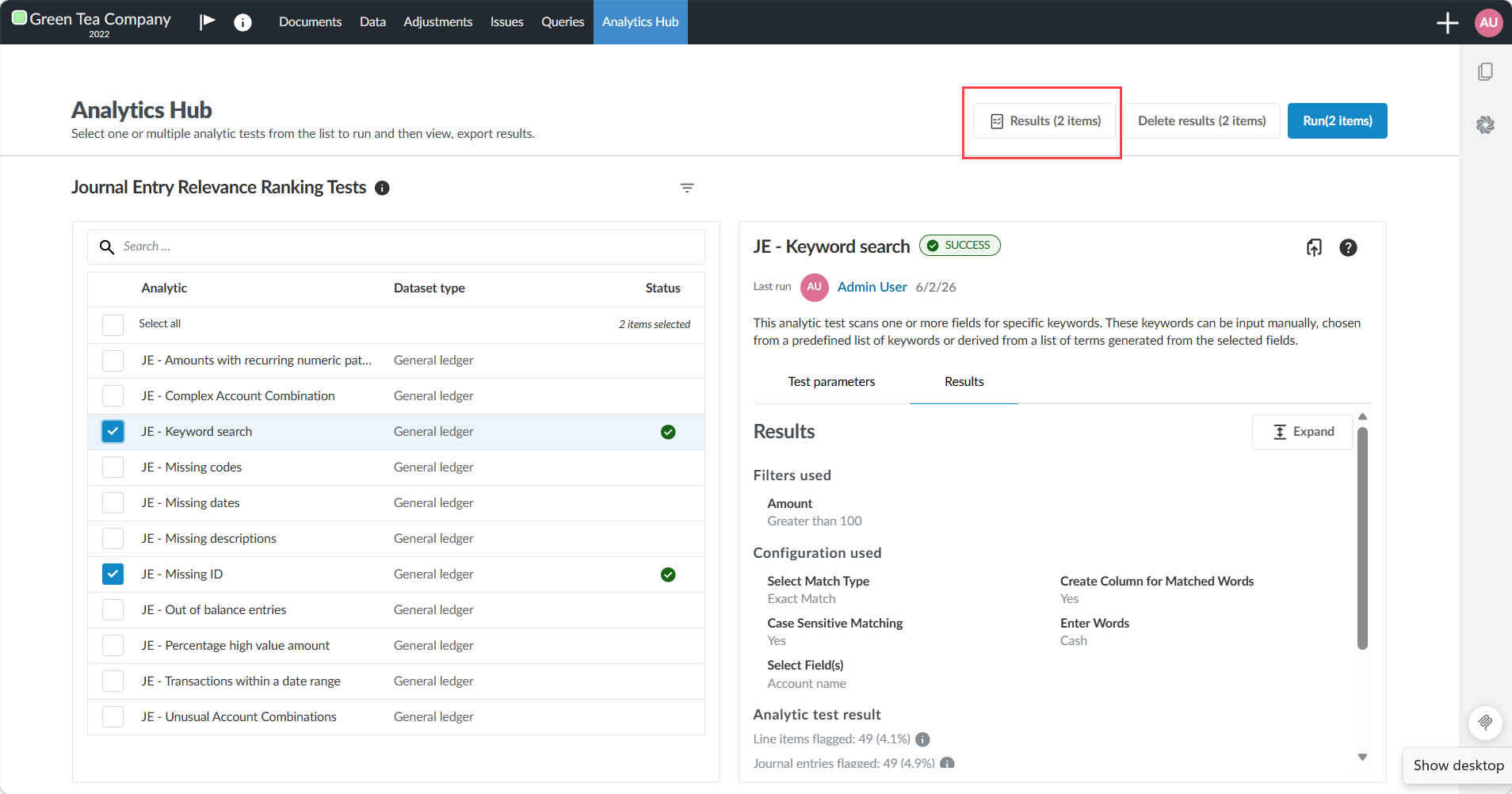The width and height of the screenshot is (1512, 794).
Task: Click into the Search analytics field
Action: pos(396,247)
